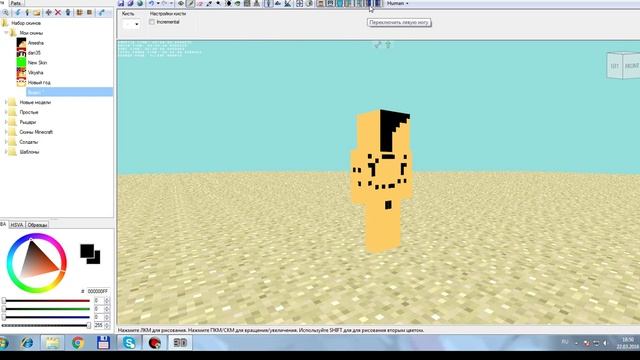
Task: Click the floppy disk taskbar icon
Action: click(x=103, y=342)
